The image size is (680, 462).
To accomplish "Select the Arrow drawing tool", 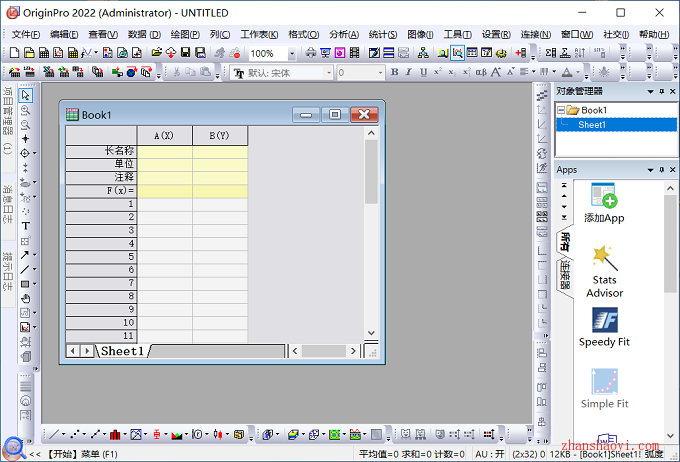I will (x=25, y=255).
